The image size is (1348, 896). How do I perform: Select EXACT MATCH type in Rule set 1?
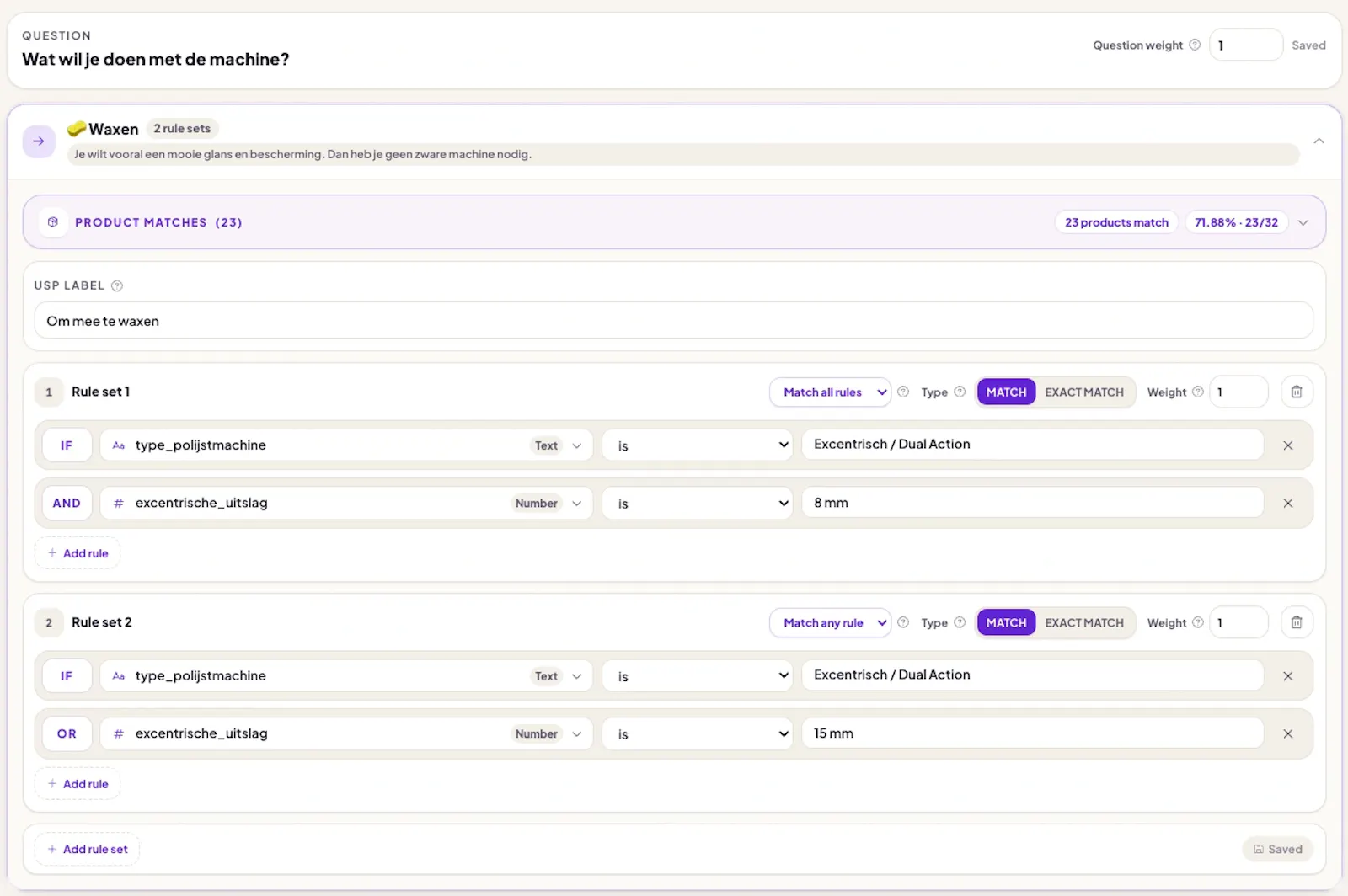(1084, 392)
